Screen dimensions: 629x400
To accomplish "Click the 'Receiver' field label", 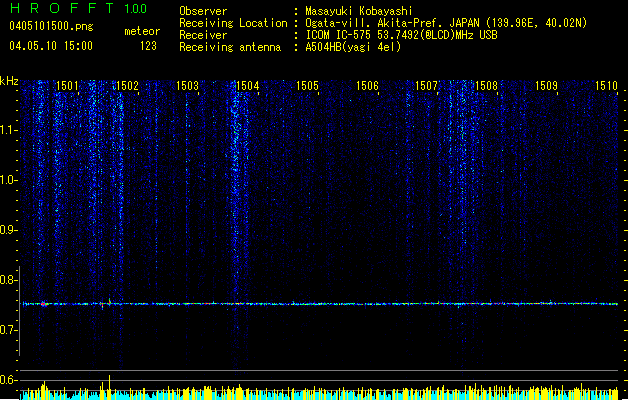I will coord(203,35).
